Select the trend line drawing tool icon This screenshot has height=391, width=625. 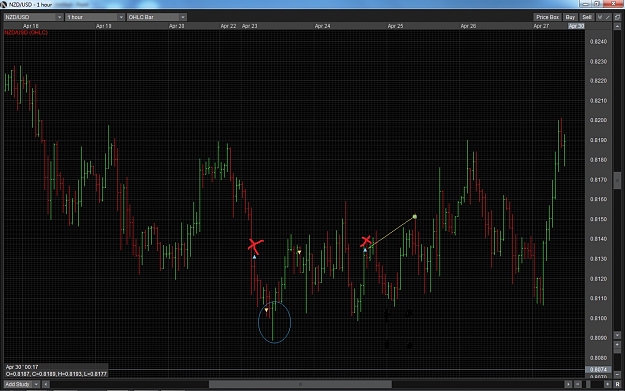pyautogui.click(x=608, y=17)
